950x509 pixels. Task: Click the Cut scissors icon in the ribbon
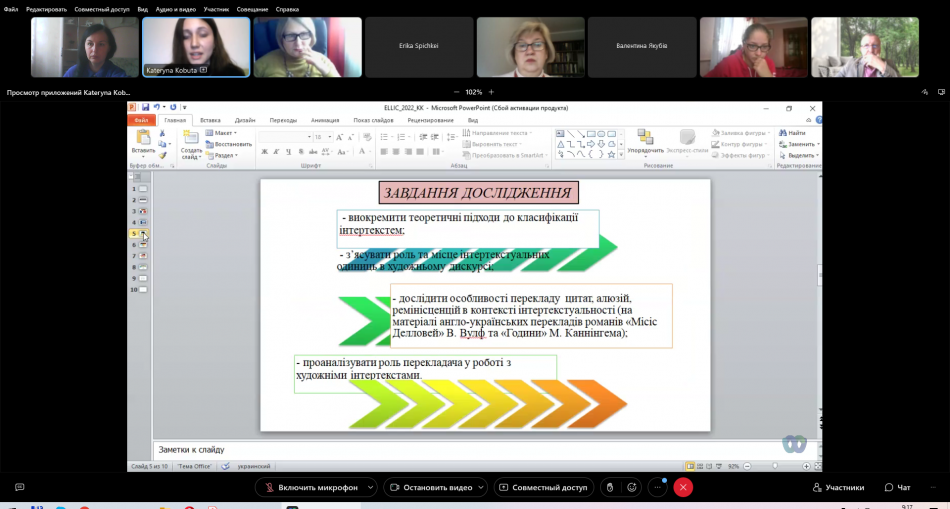coord(163,132)
